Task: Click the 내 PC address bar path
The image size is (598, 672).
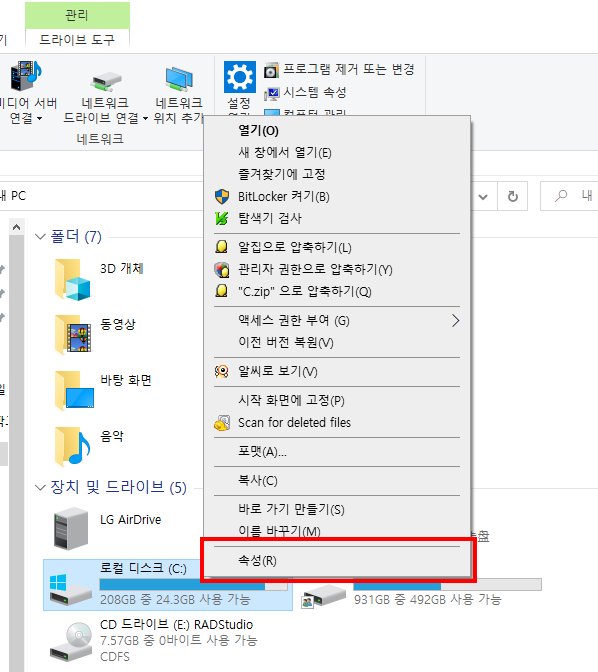Action: (x=15, y=196)
